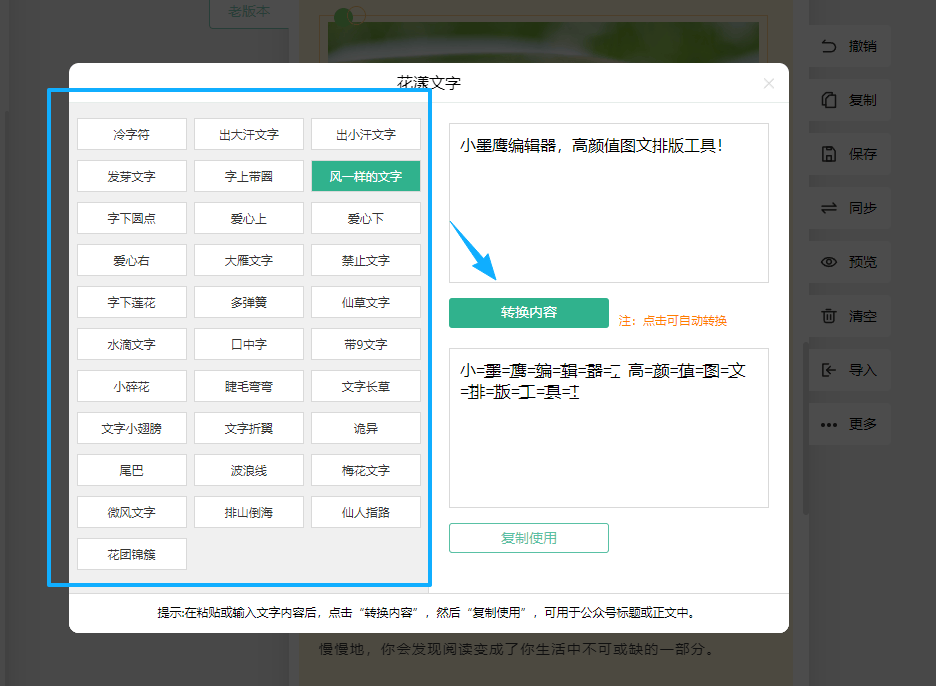Close the 花漾文字 dialog

click(x=768, y=83)
